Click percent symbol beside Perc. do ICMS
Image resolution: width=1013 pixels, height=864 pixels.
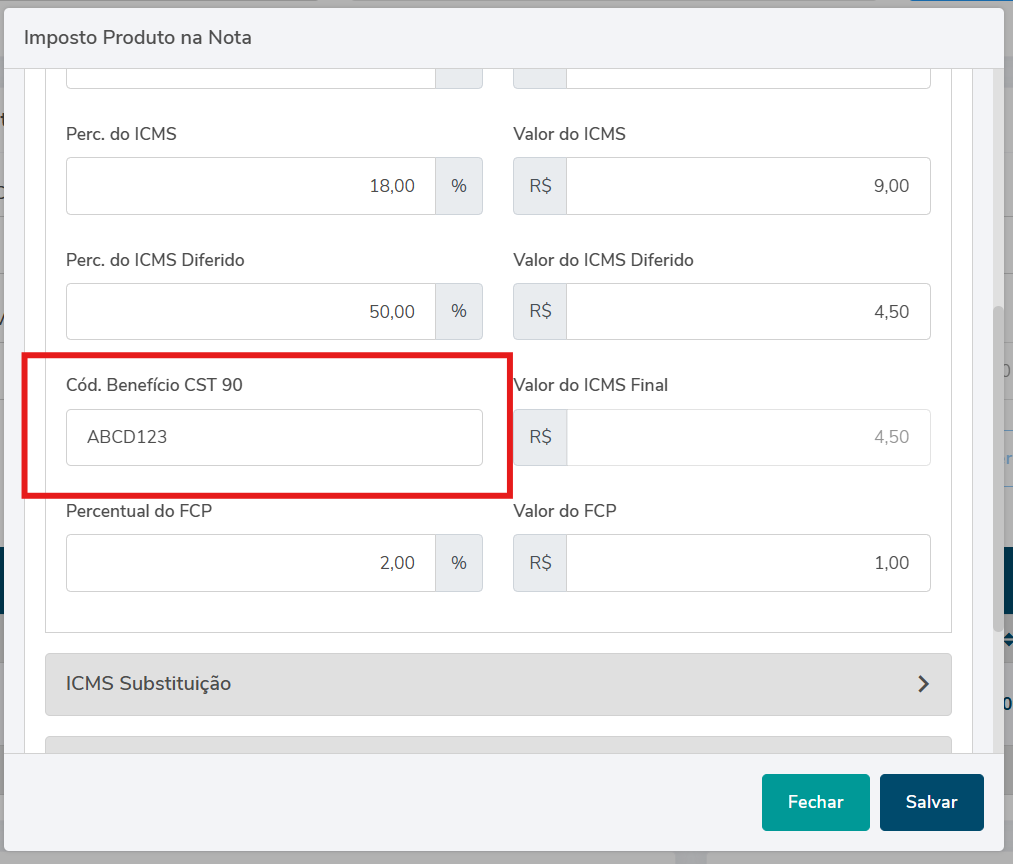(459, 186)
